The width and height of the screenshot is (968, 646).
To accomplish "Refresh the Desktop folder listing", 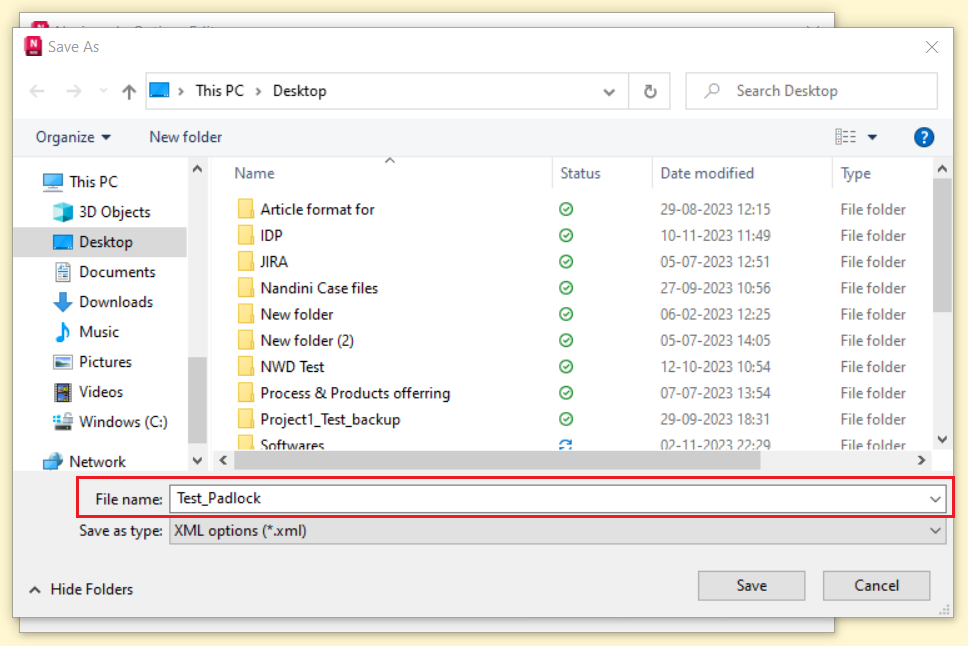I will tap(649, 91).
